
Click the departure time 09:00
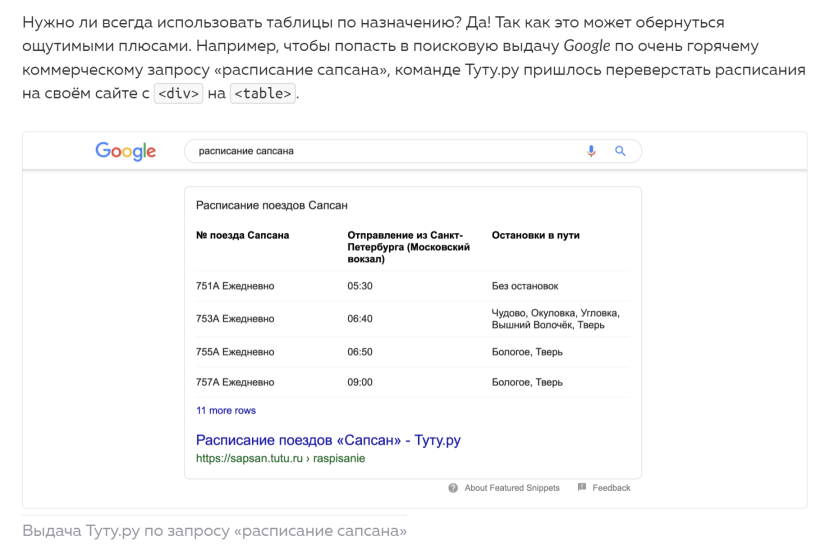coord(360,382)
